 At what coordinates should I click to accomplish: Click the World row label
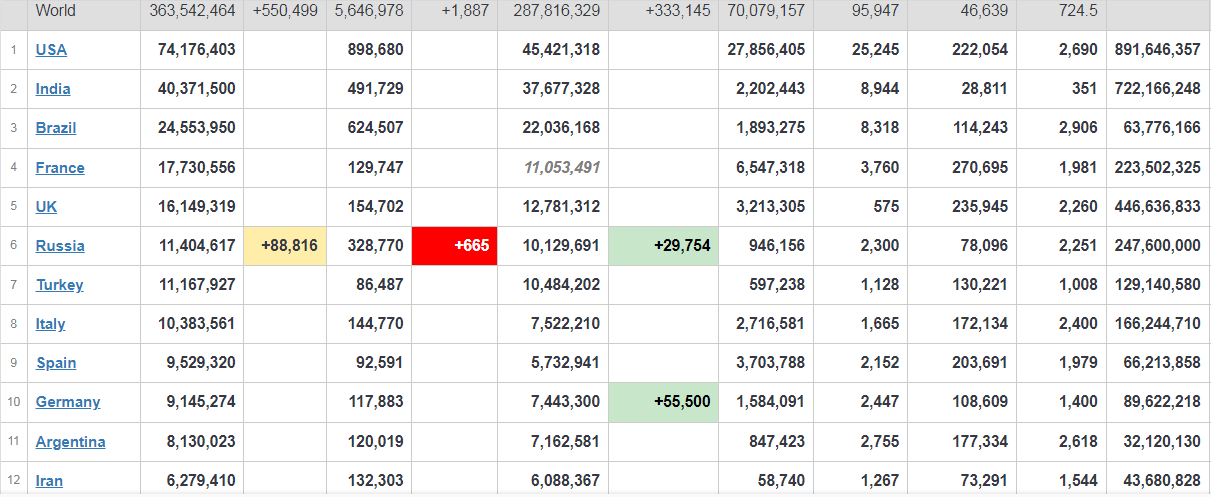(55, 11)
